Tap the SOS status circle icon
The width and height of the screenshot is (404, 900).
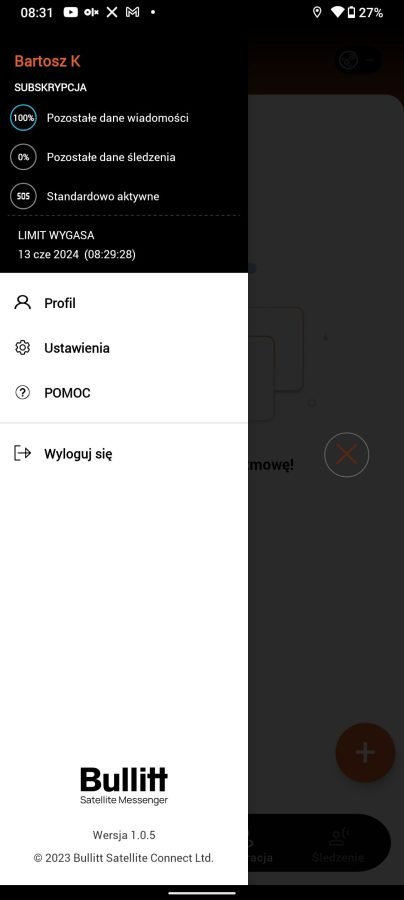click(x=24, y=196)
